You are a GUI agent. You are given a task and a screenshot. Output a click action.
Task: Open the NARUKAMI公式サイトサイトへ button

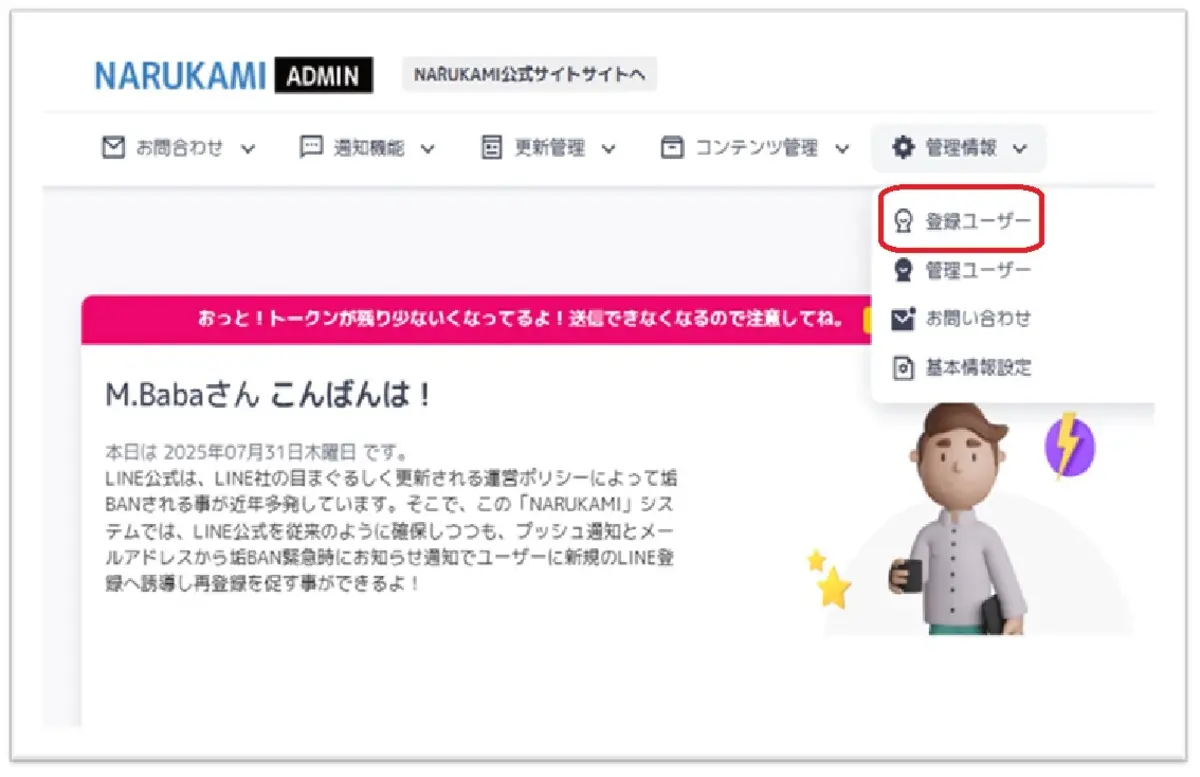530,75
